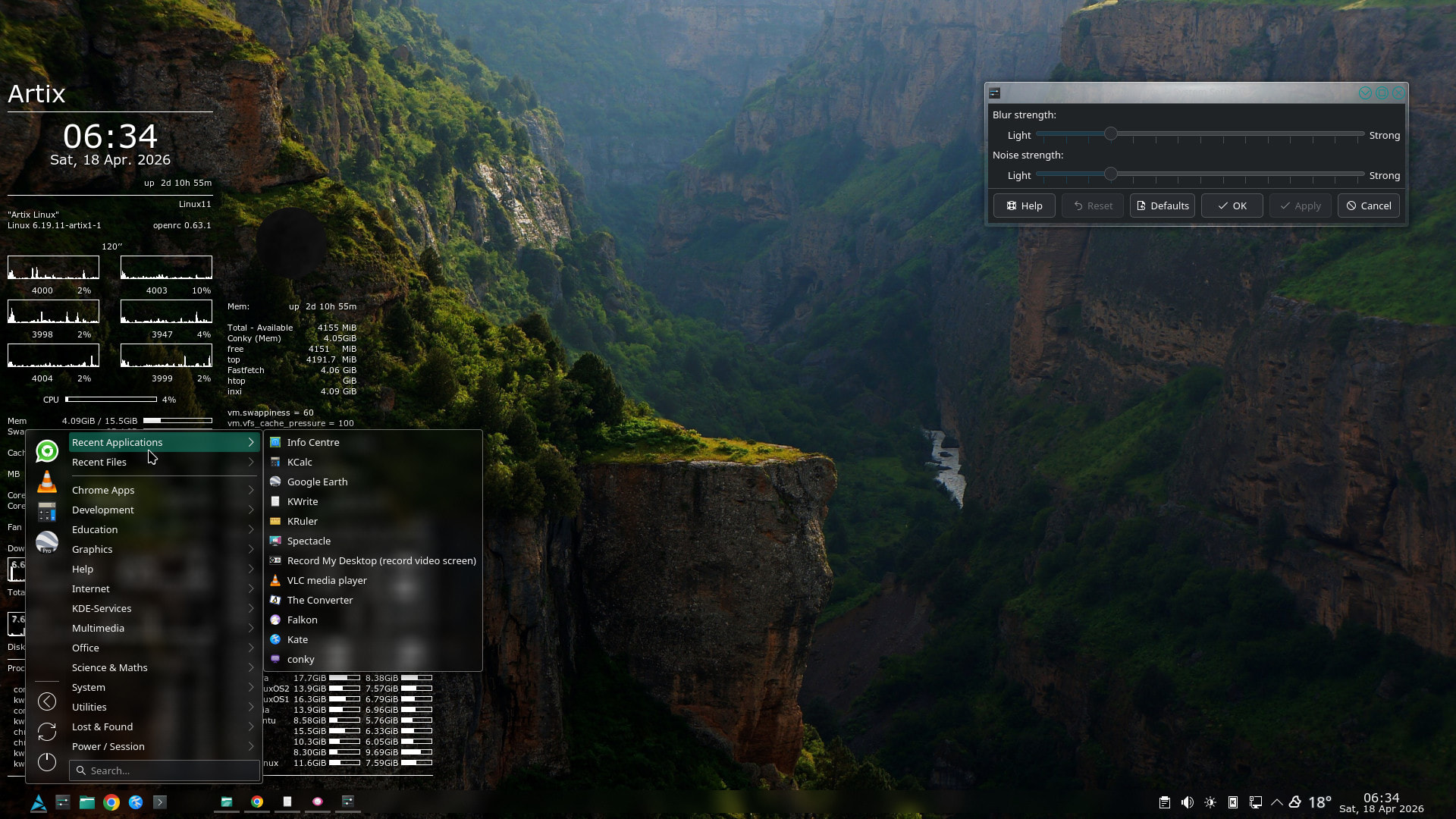
Task: Click the restart icon in menu sidebar
Action: (x=47, y=731)
